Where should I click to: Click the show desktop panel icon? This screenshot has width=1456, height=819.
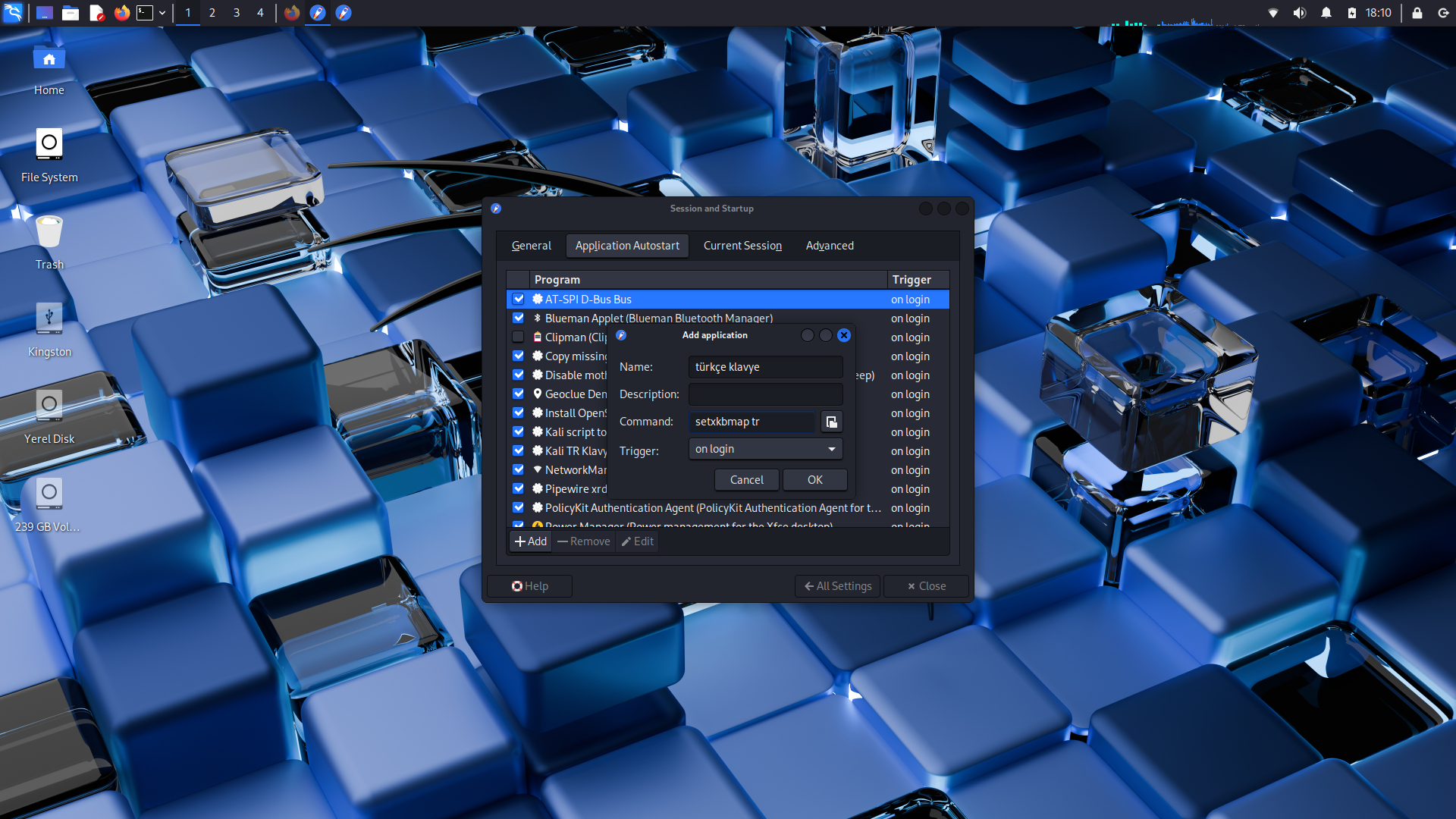(45, 13)
